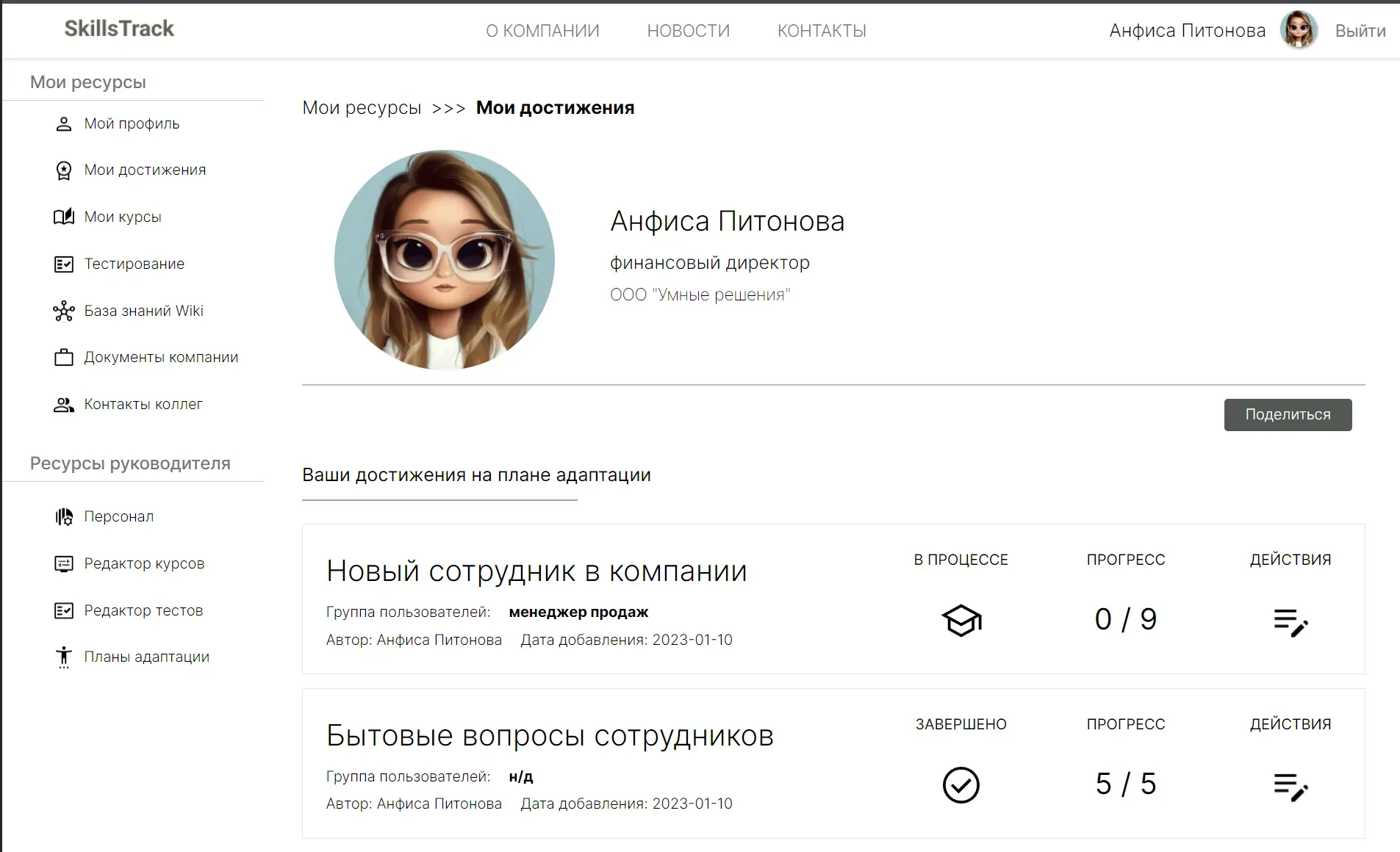
Task: Click Анфиса Питонова's avatar in the header
Action: [1299, 30]
